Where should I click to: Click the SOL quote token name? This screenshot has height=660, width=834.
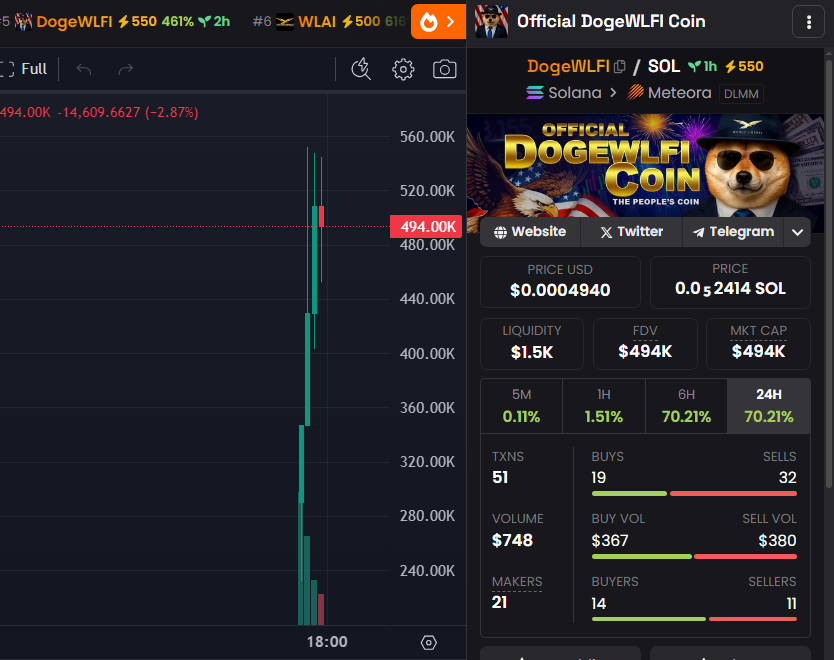pos(664,66)
